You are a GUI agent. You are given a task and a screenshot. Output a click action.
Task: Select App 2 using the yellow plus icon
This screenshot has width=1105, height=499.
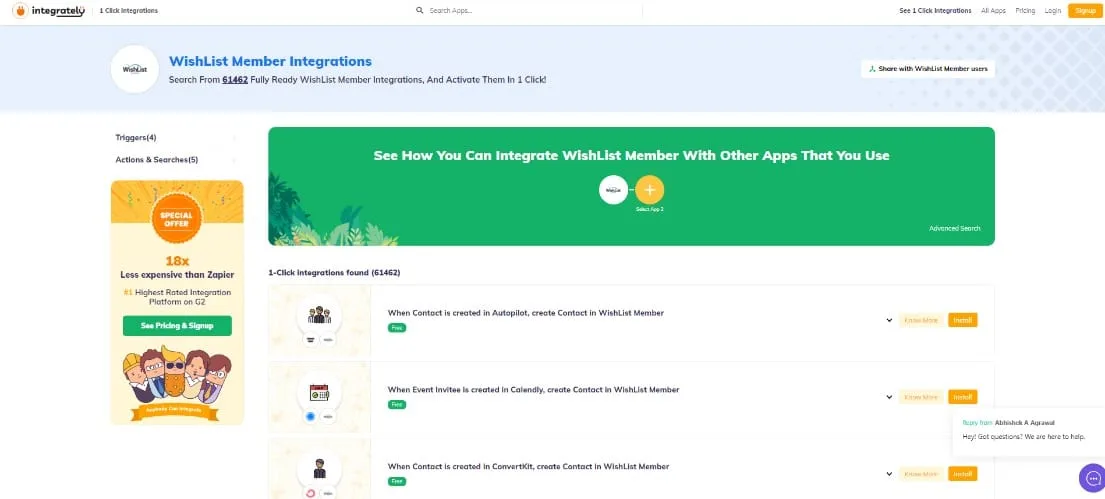click(x=649, y=190)
